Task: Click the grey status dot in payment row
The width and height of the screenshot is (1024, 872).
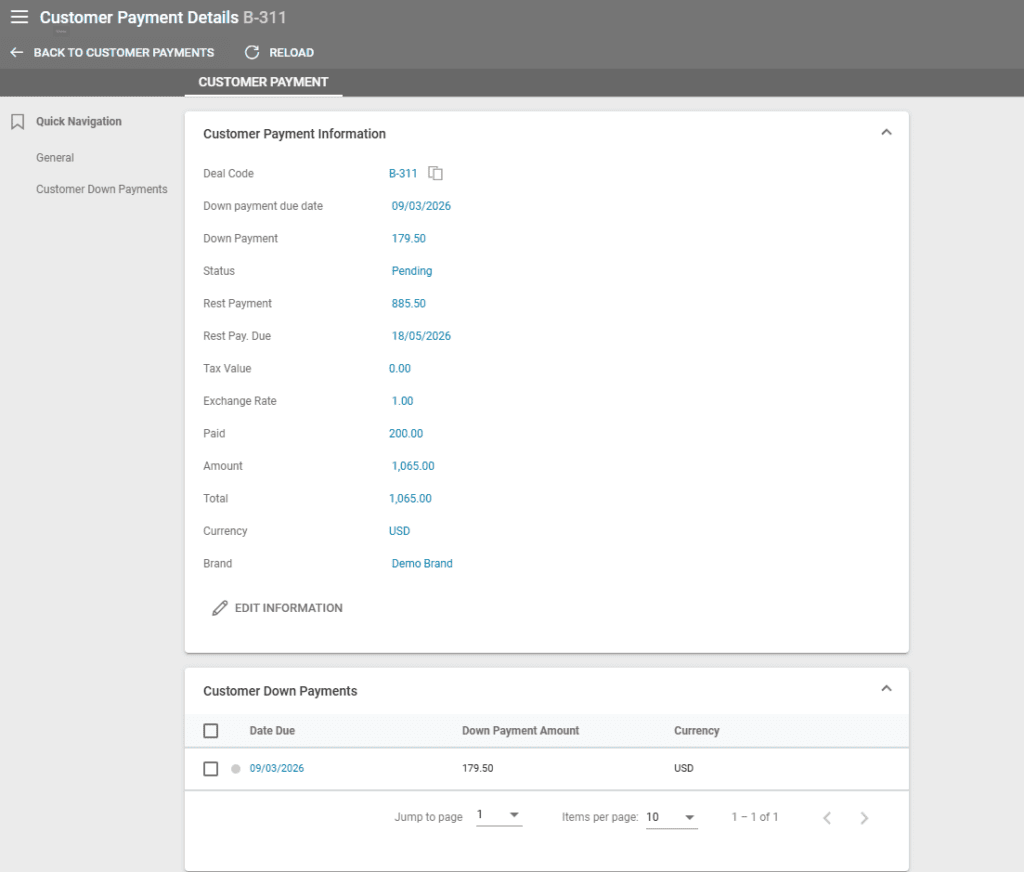Action: tap(236, 769)
